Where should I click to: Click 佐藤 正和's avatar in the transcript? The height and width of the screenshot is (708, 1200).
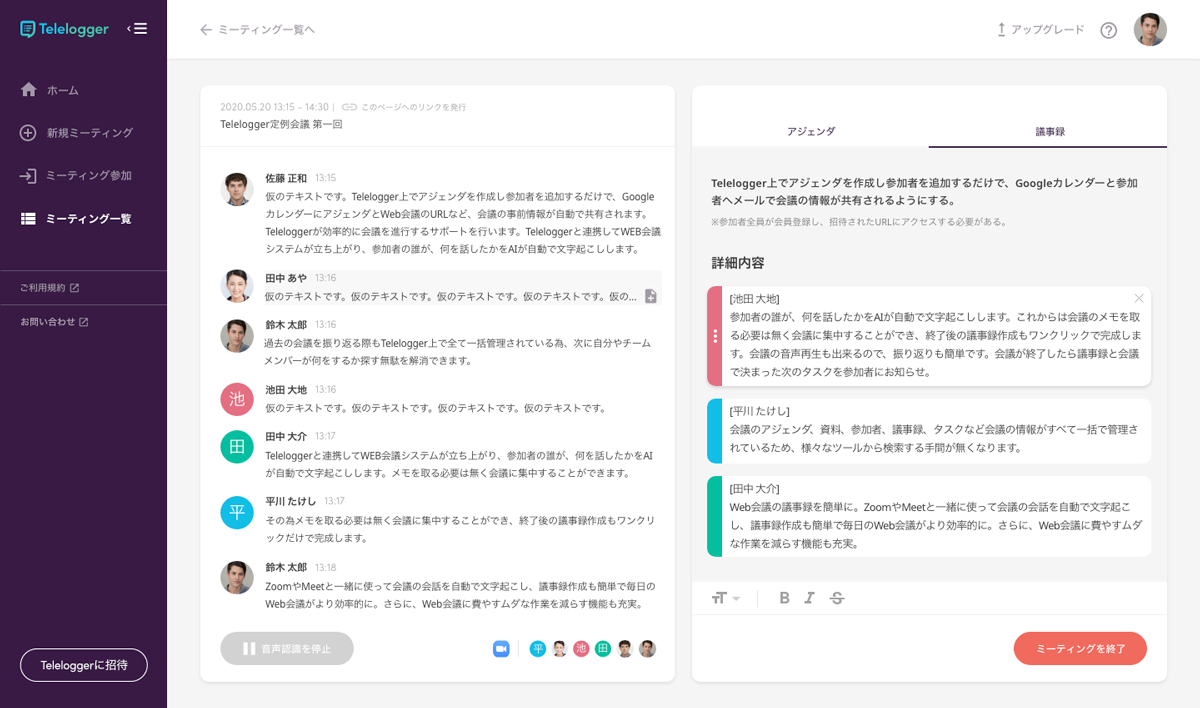tap(237, 189)
